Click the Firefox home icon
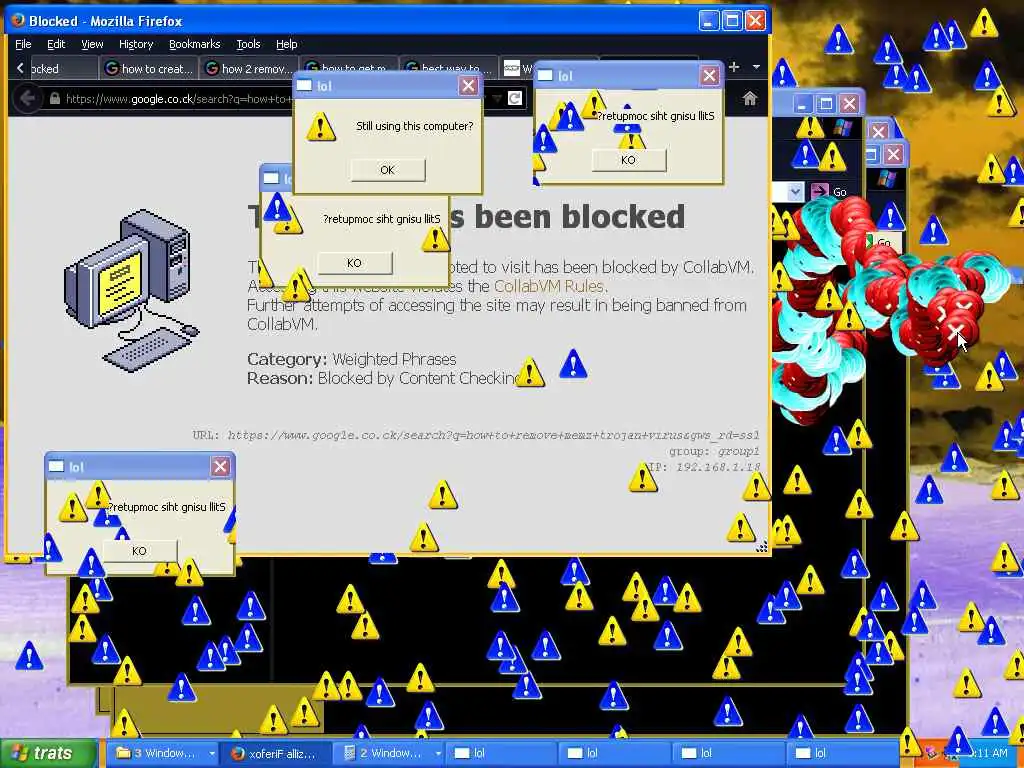 click(x=750, y=99)
